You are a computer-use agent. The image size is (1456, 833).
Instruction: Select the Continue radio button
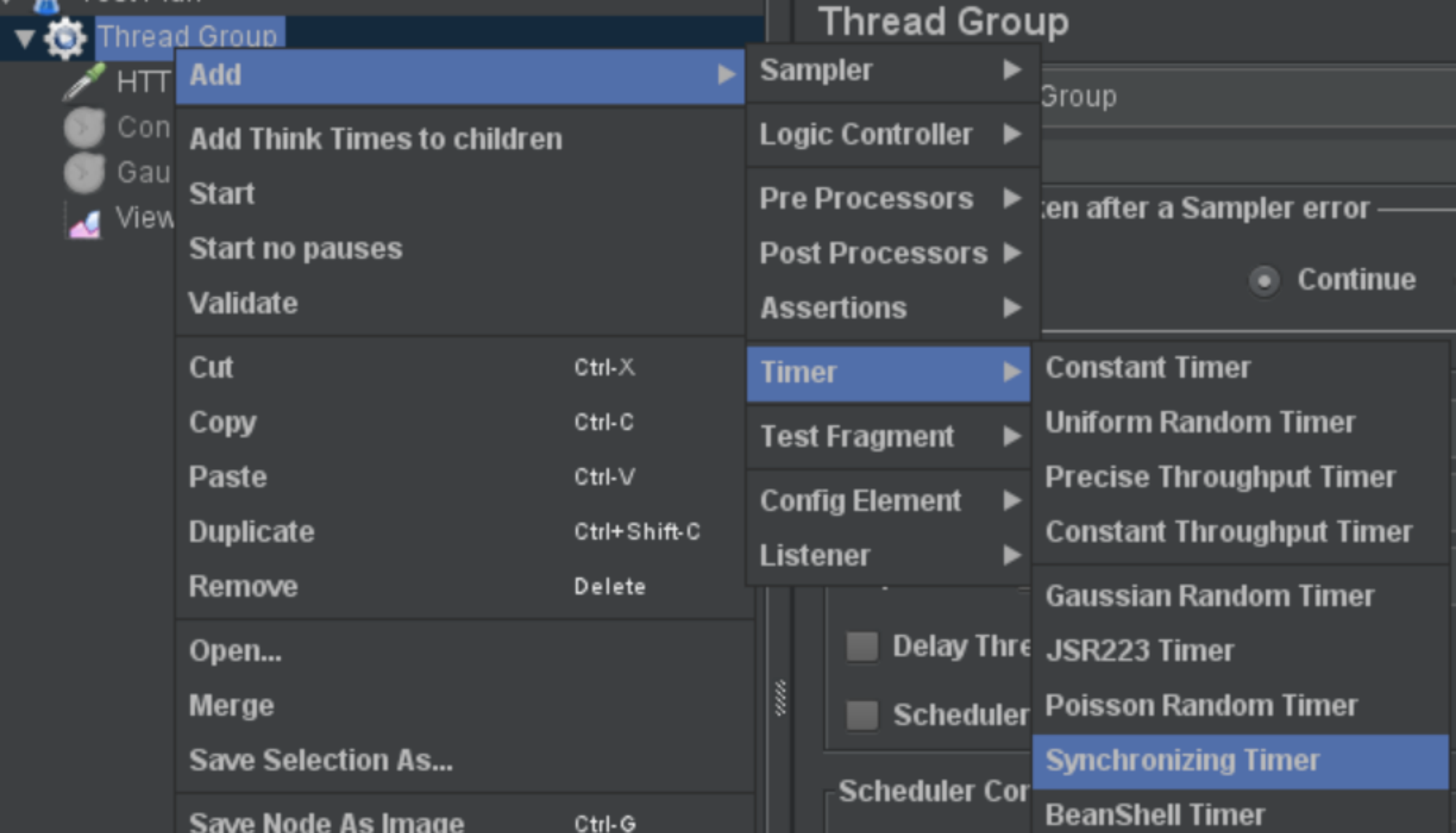pyautogui.click(x=1264, y=281)
